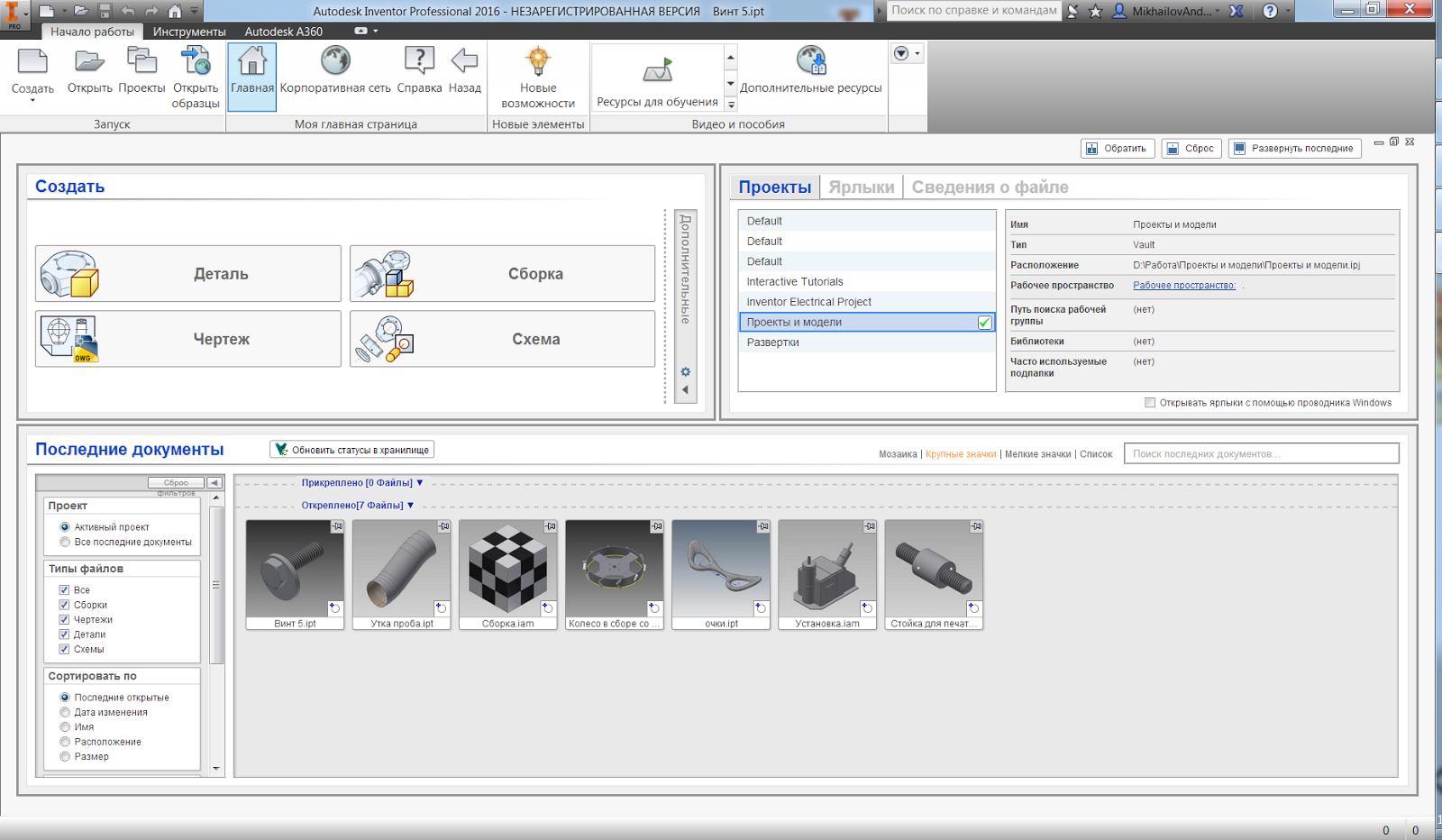Click the Назад back arrow icon
1442x840 pixels.
click(x=464, y=60)
